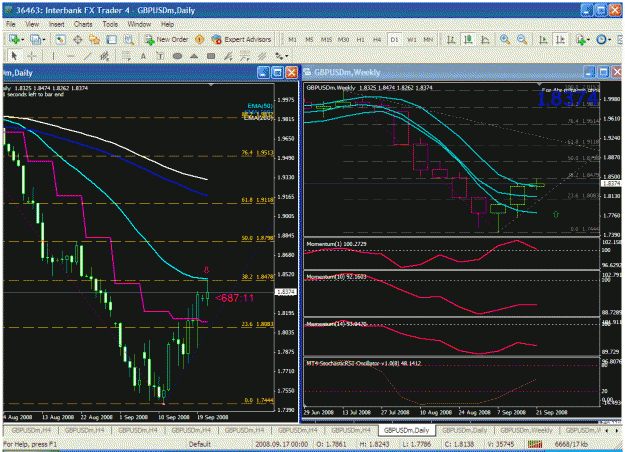
Task: Click the connection status bars icon
Action: pos(535,444)
